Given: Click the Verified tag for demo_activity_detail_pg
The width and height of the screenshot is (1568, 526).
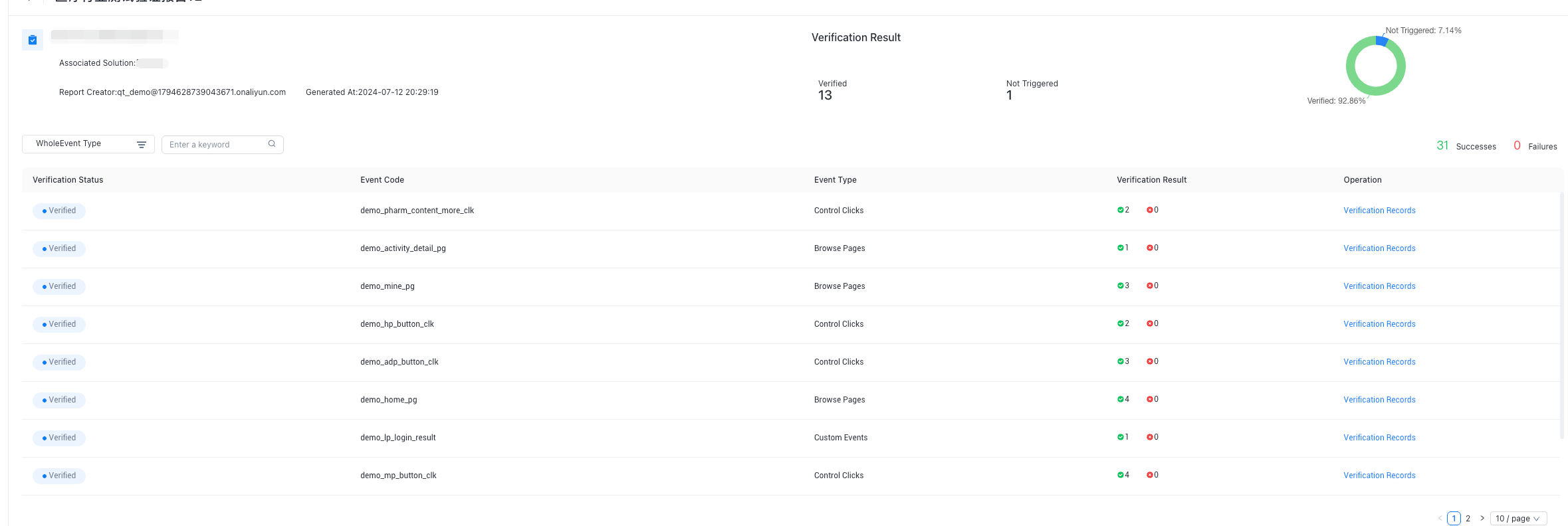Looking at the screenshot, I should (x=59, y=248).
